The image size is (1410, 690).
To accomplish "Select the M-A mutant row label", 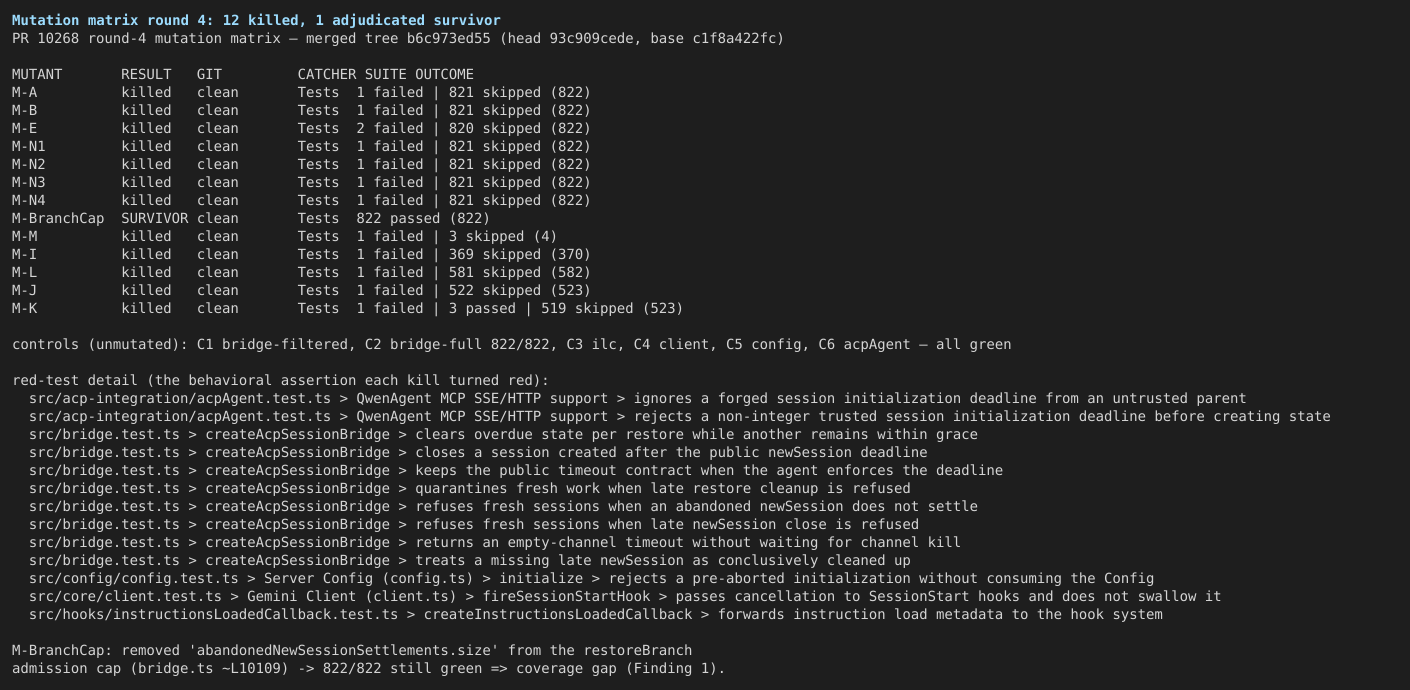I will point(24,92).
